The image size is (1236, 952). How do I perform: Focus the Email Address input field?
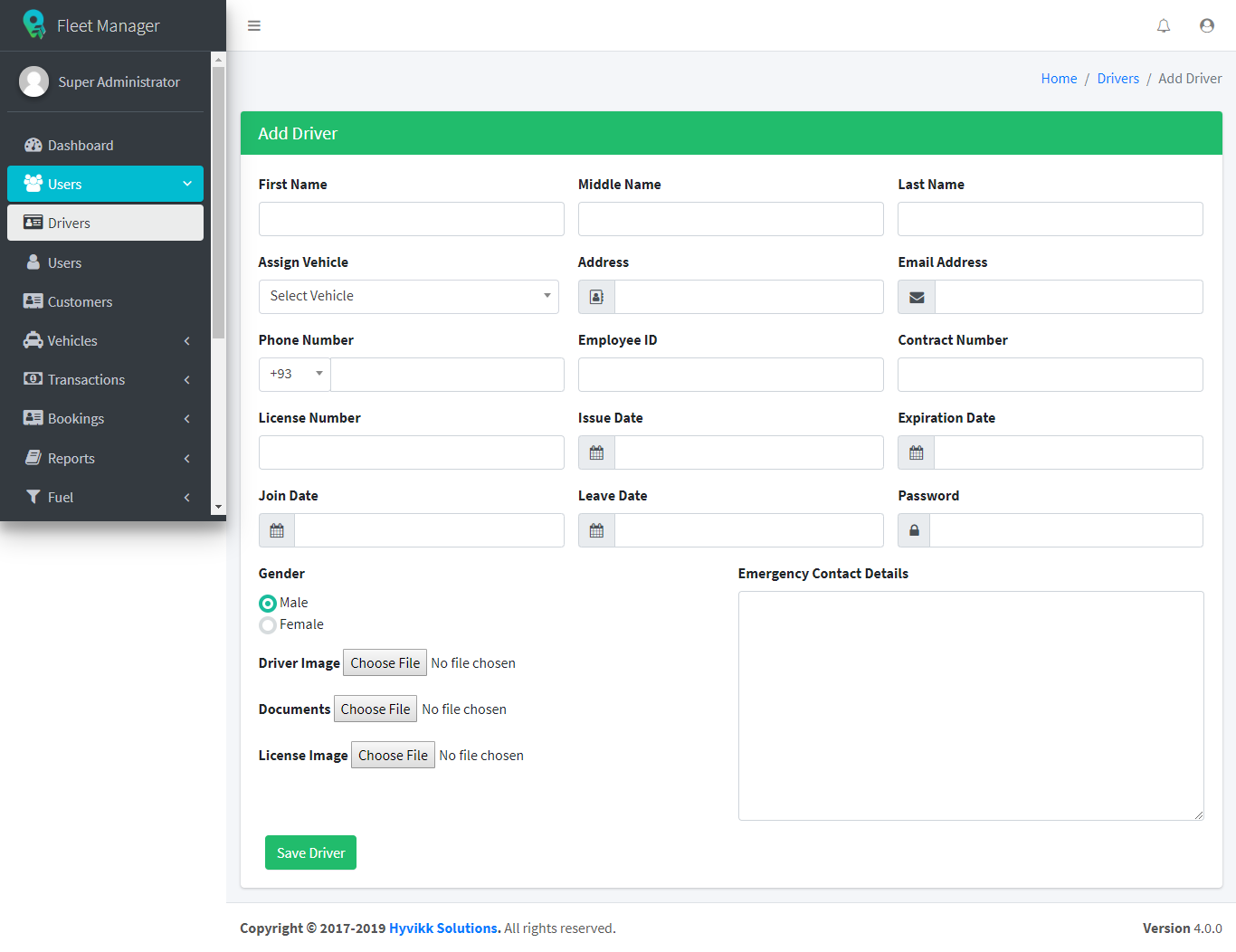point(1069,297)
